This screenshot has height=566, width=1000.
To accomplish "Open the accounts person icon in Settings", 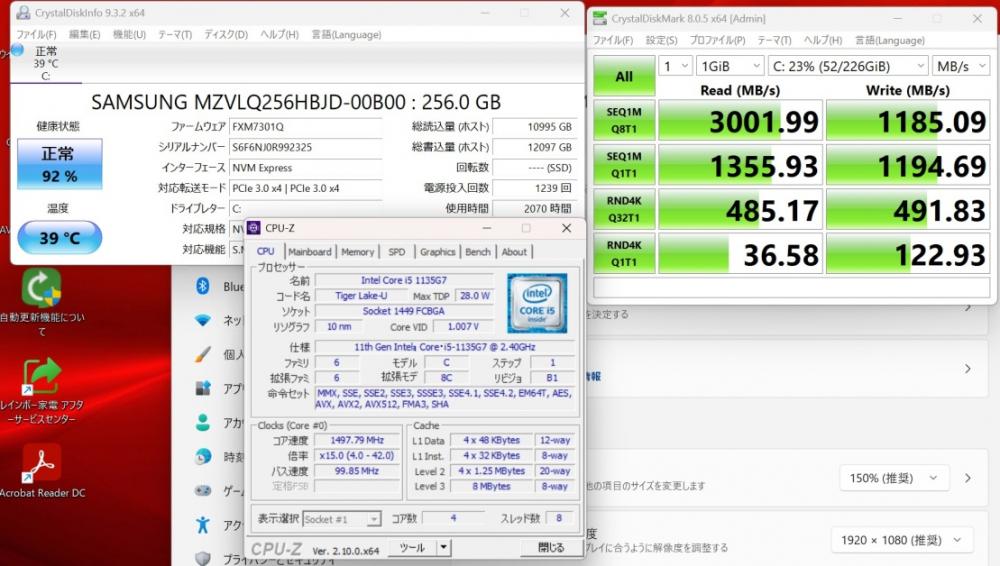I will (x=203, y=422).
